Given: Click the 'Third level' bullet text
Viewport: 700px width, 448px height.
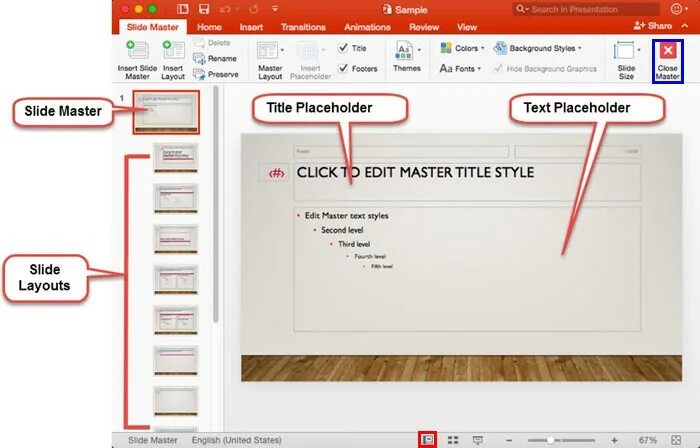Looking at the screenshot, I should [x=354, y=244].
